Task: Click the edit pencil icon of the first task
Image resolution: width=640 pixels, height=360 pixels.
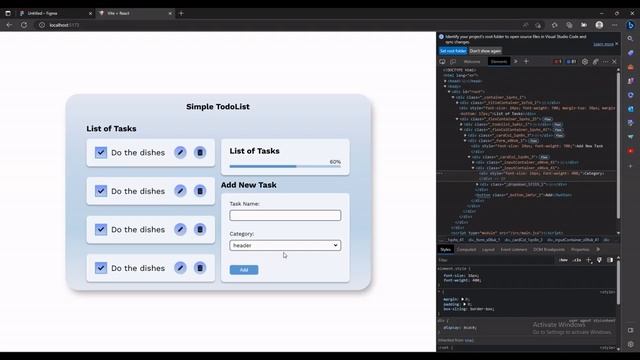Action: tap(180, 152)
